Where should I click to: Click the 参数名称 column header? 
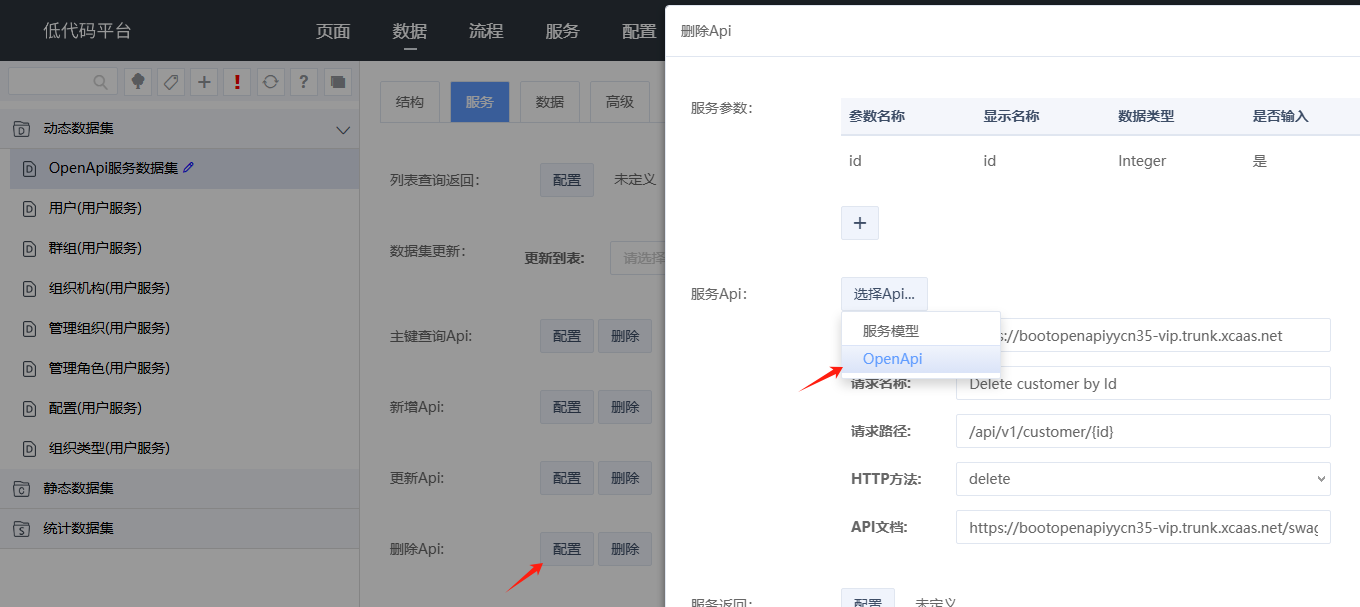click(877, 116)
